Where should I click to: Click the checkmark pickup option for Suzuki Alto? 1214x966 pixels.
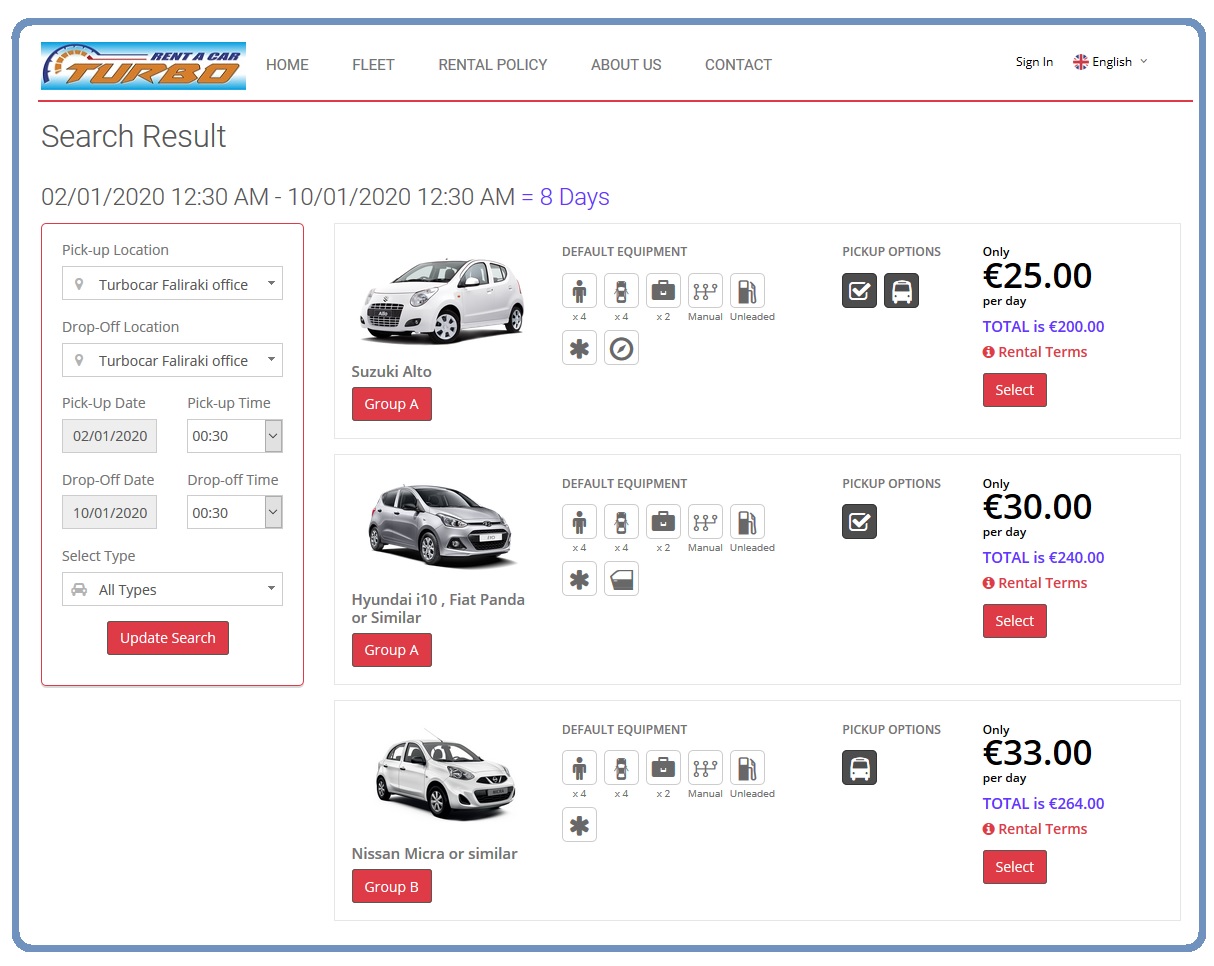pyautogui.click(x=859, y=291)
